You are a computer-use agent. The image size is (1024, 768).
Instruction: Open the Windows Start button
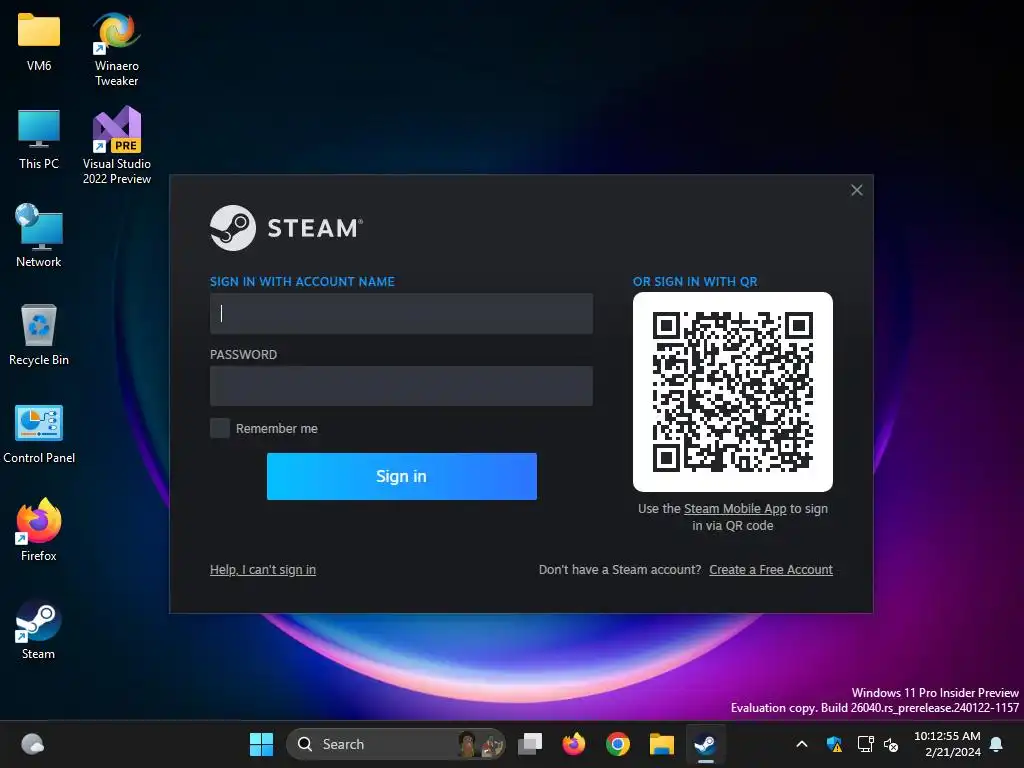[x=261, y=744]
